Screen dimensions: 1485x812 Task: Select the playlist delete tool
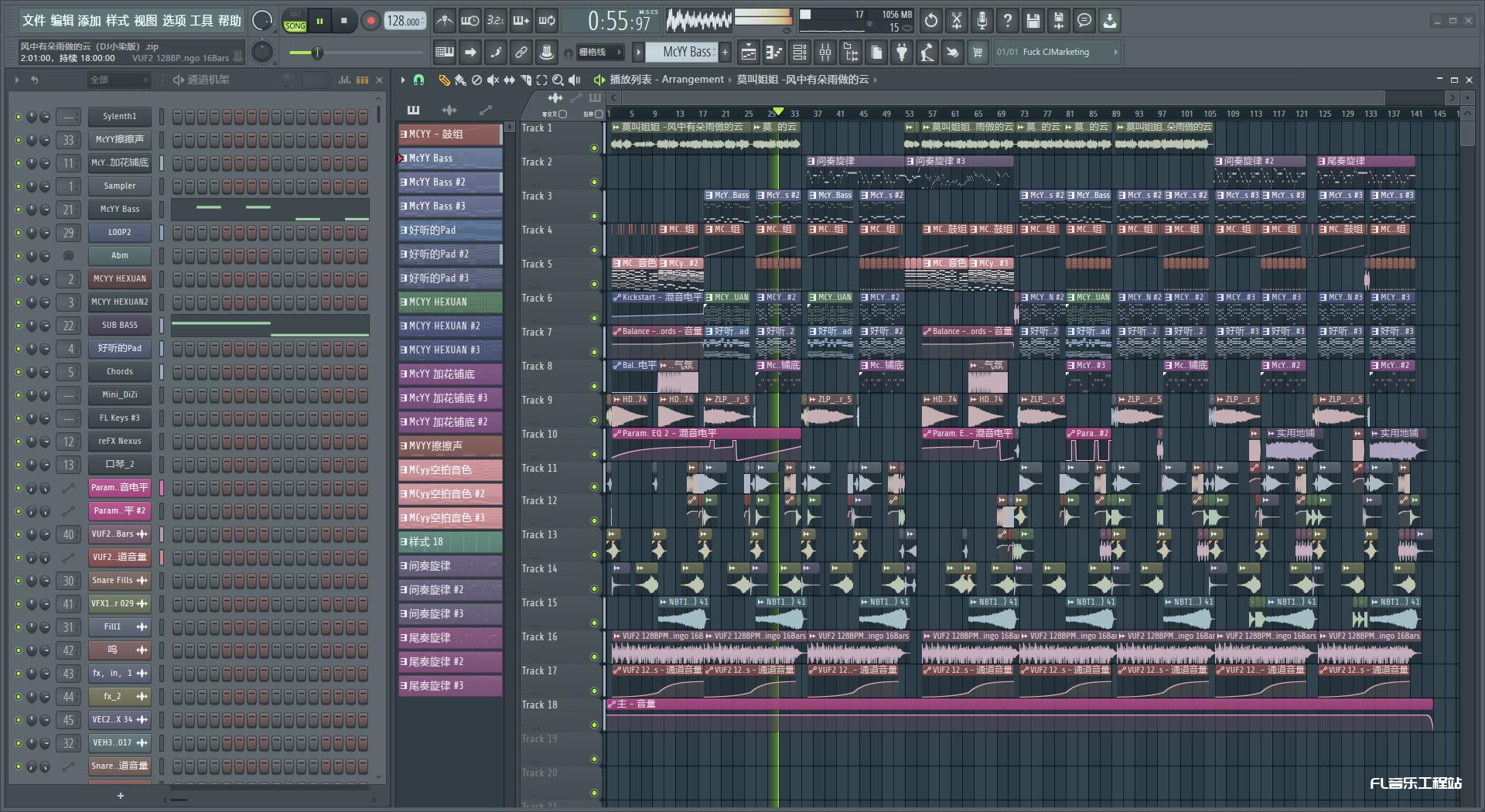coord(476,80)
